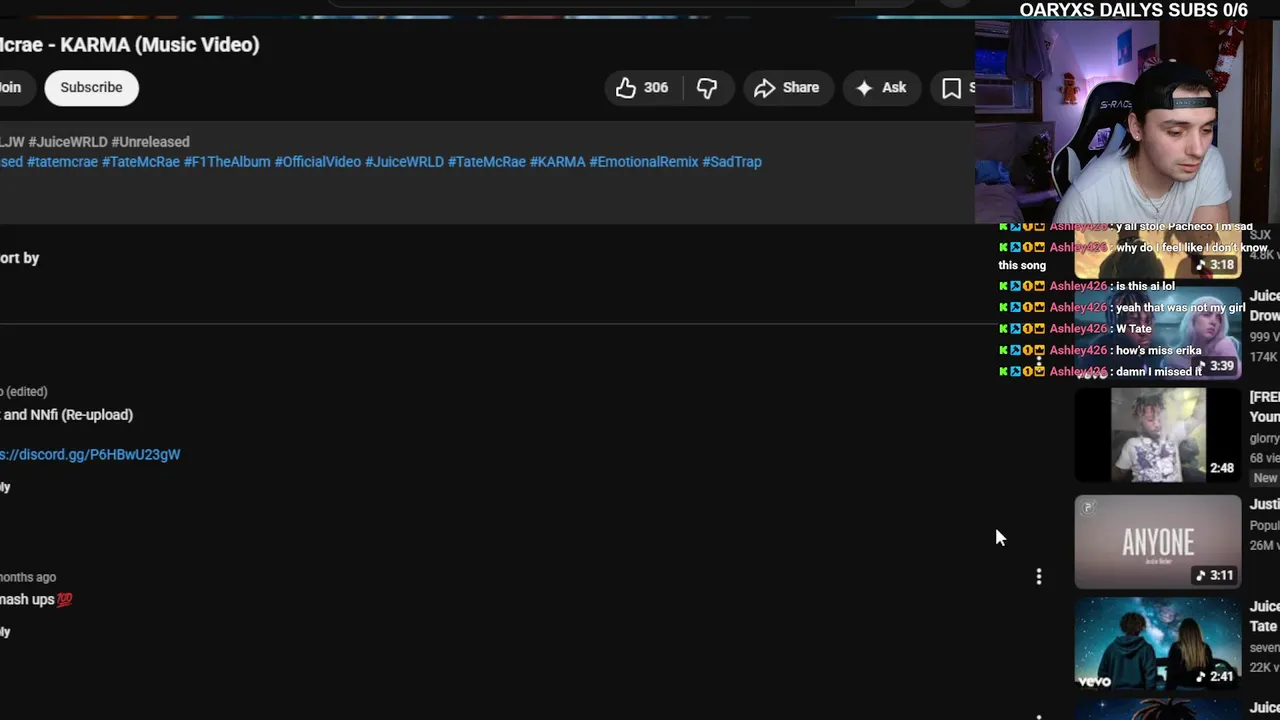Click the 'OARYXS DAILYS SUBS 0/6' overlay text
Viewport: 1280px width, 720px height.
click(1133, 10)
